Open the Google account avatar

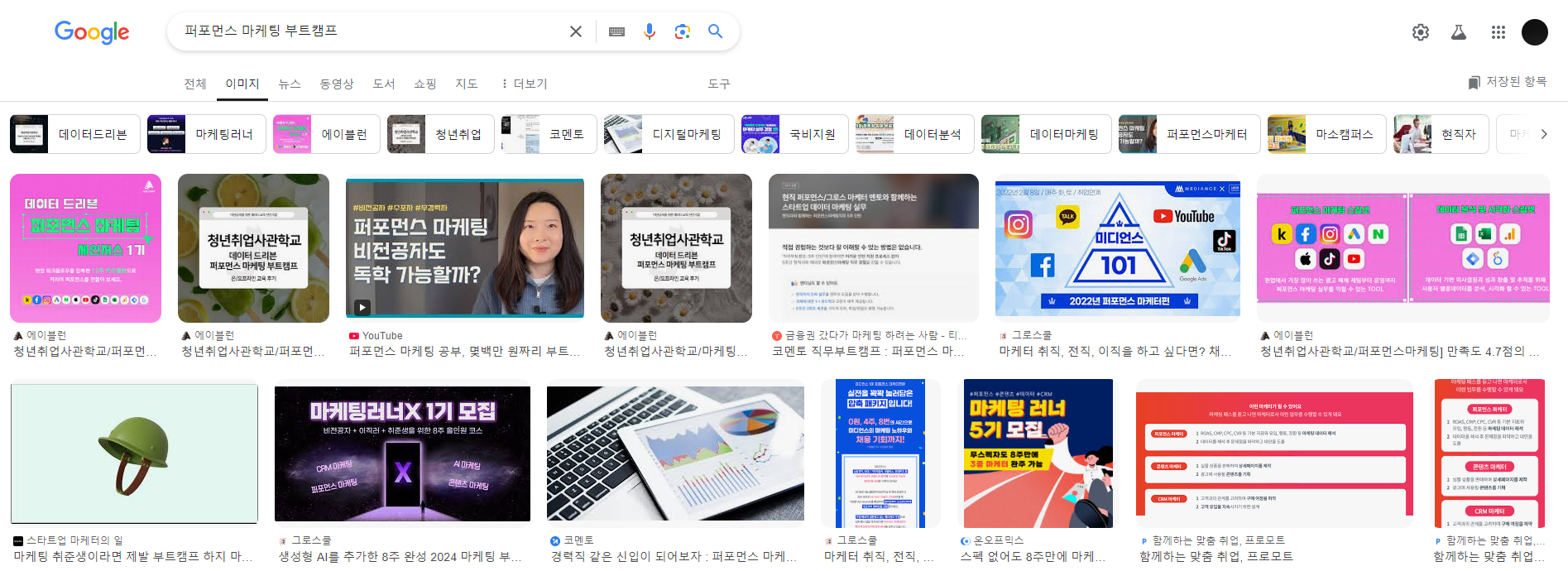pyautogui.click(x=1535, y=32)
